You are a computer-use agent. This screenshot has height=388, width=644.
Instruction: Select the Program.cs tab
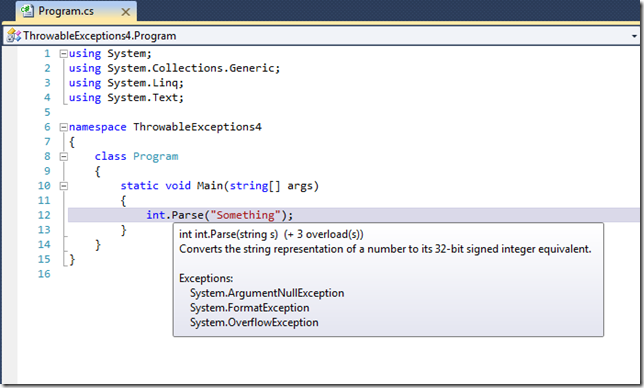pyautogui.click(x=76, y=11)
